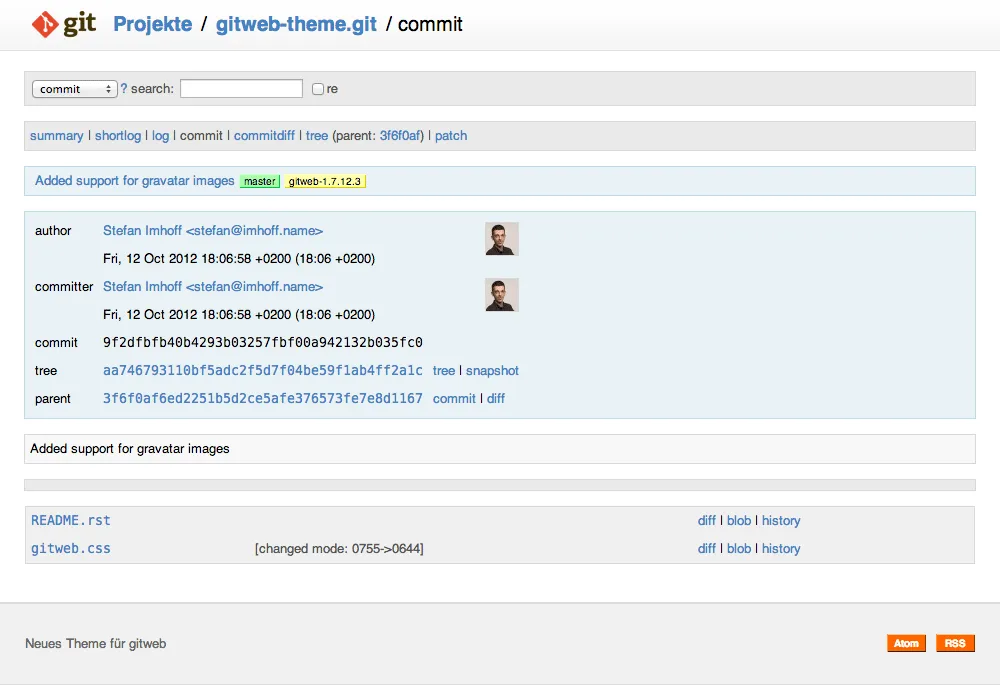Switch to the shortlog view

point(117,135)
